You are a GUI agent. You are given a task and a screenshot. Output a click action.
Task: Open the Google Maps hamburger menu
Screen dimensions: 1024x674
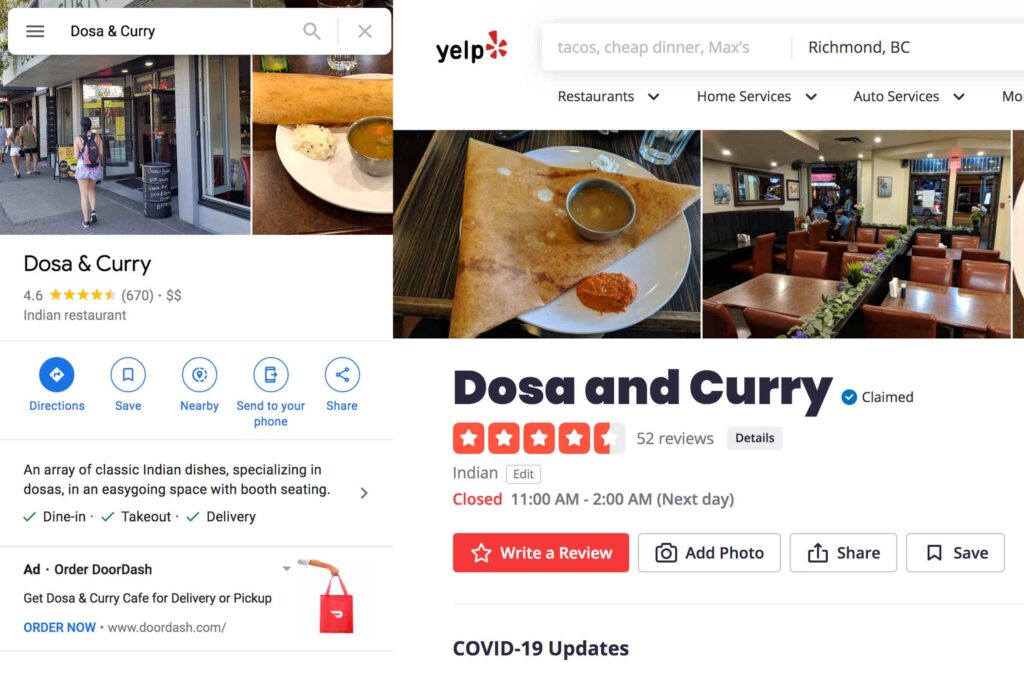point(35,31)
